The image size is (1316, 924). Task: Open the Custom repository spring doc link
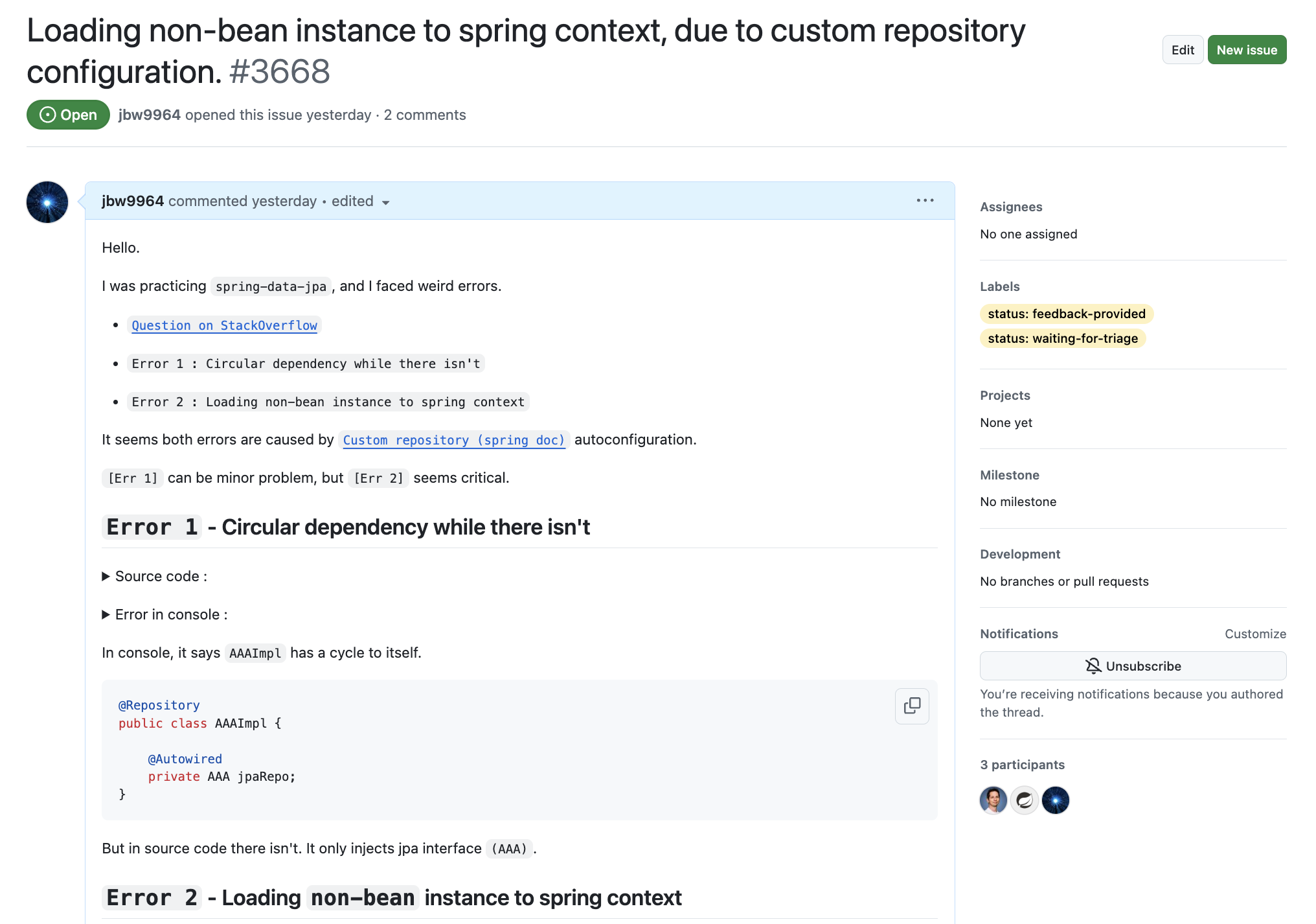(453, 440)
